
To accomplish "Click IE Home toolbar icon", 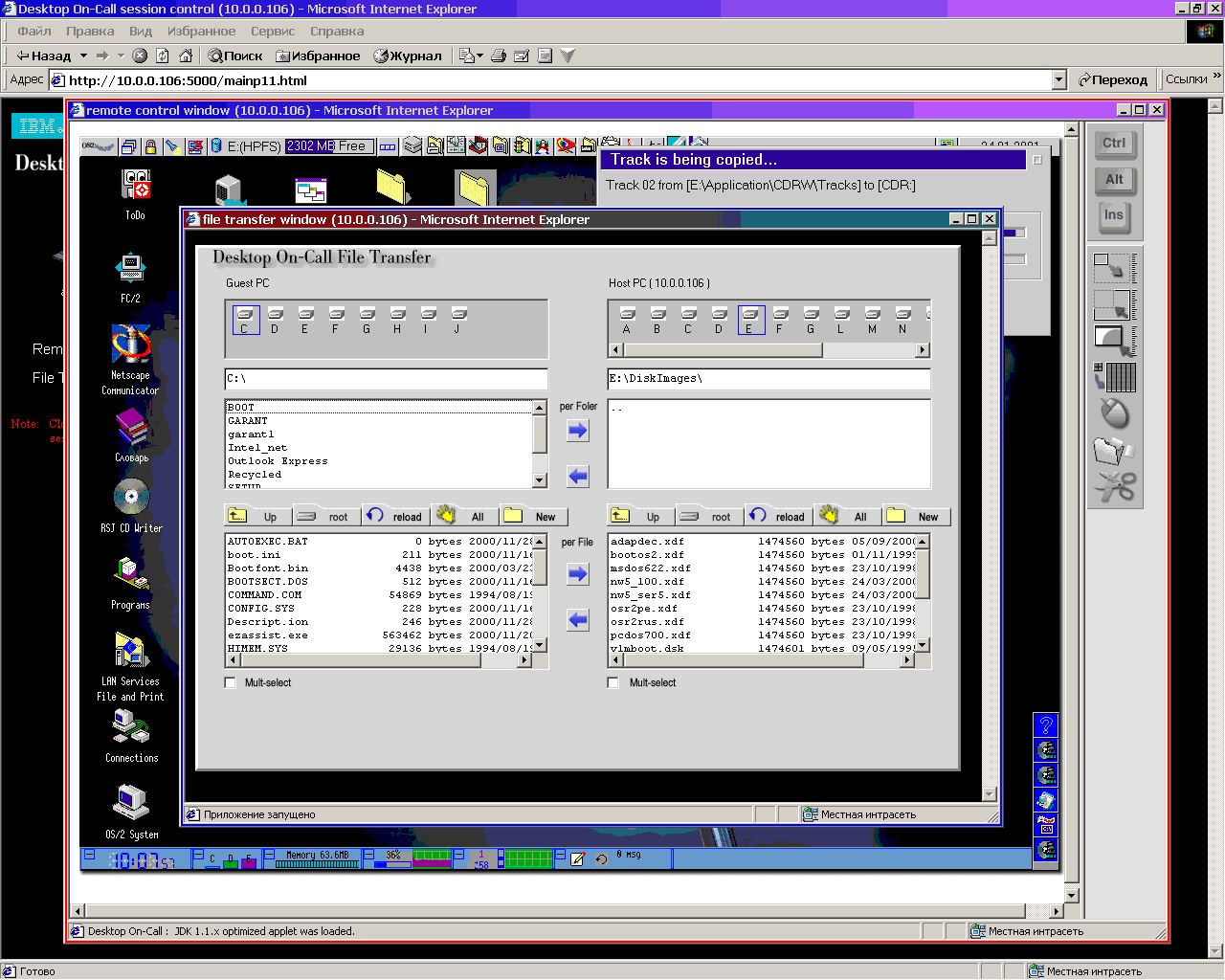I will (x=186, y=56).
